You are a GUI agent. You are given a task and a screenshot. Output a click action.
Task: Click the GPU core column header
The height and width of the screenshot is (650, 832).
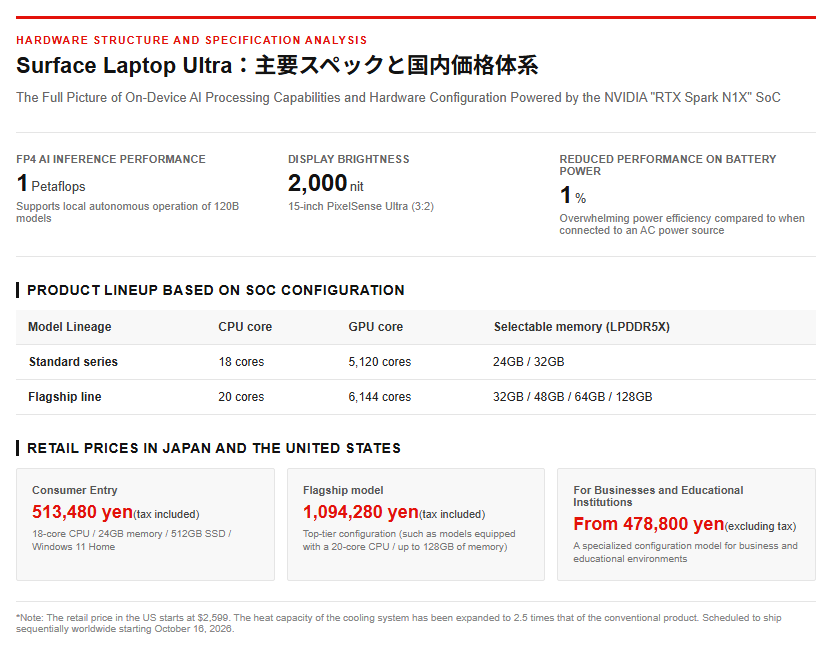(x=376, y=327)
